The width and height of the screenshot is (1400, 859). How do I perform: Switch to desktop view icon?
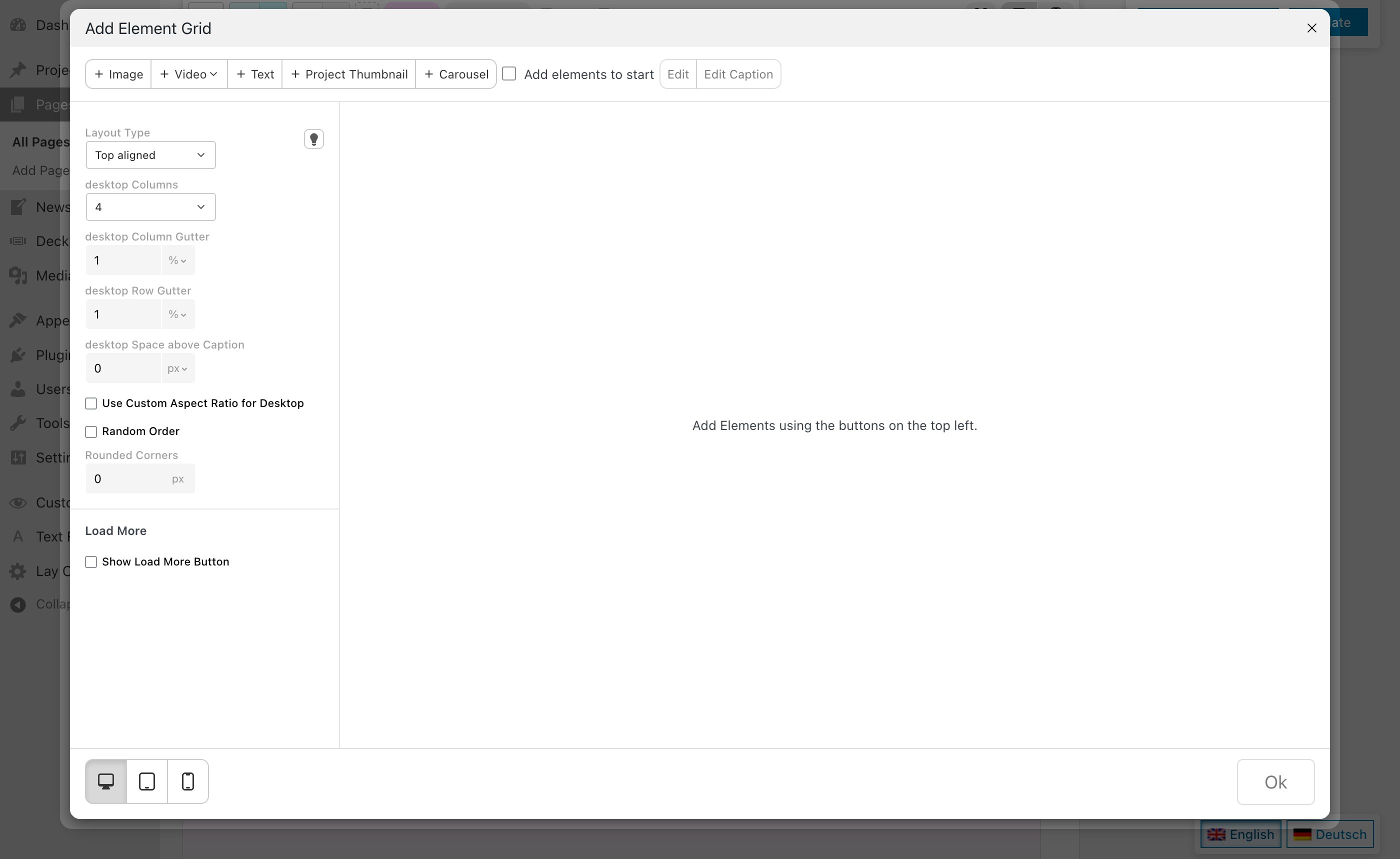point(105,781)
